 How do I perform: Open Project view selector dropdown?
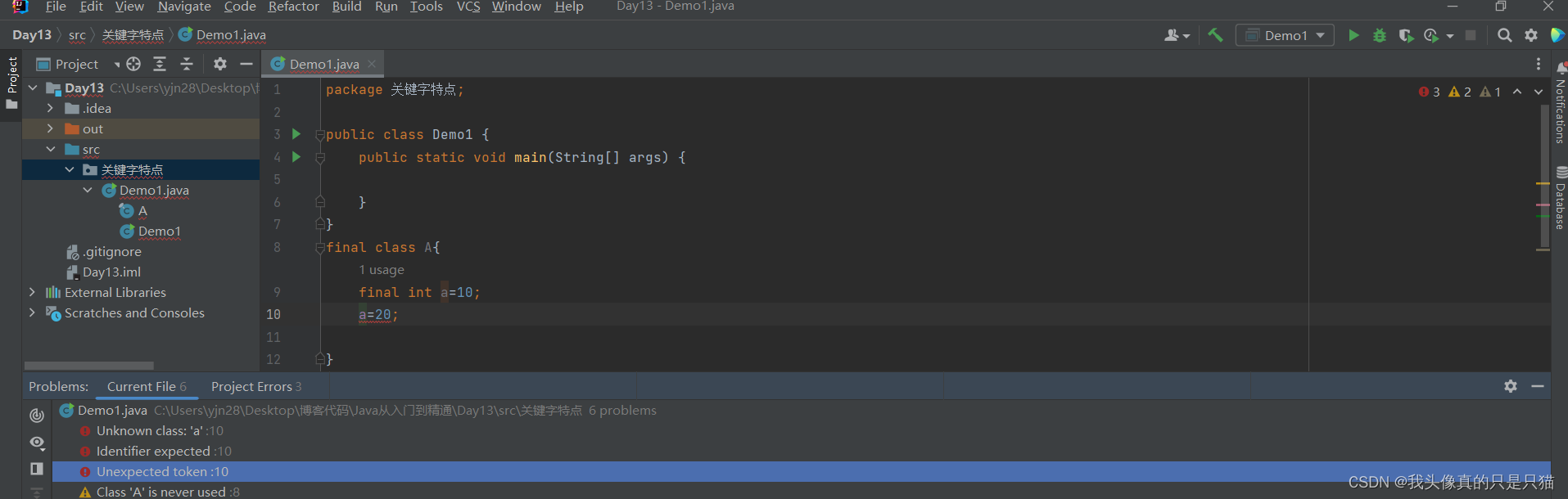(x=78, y=64)
